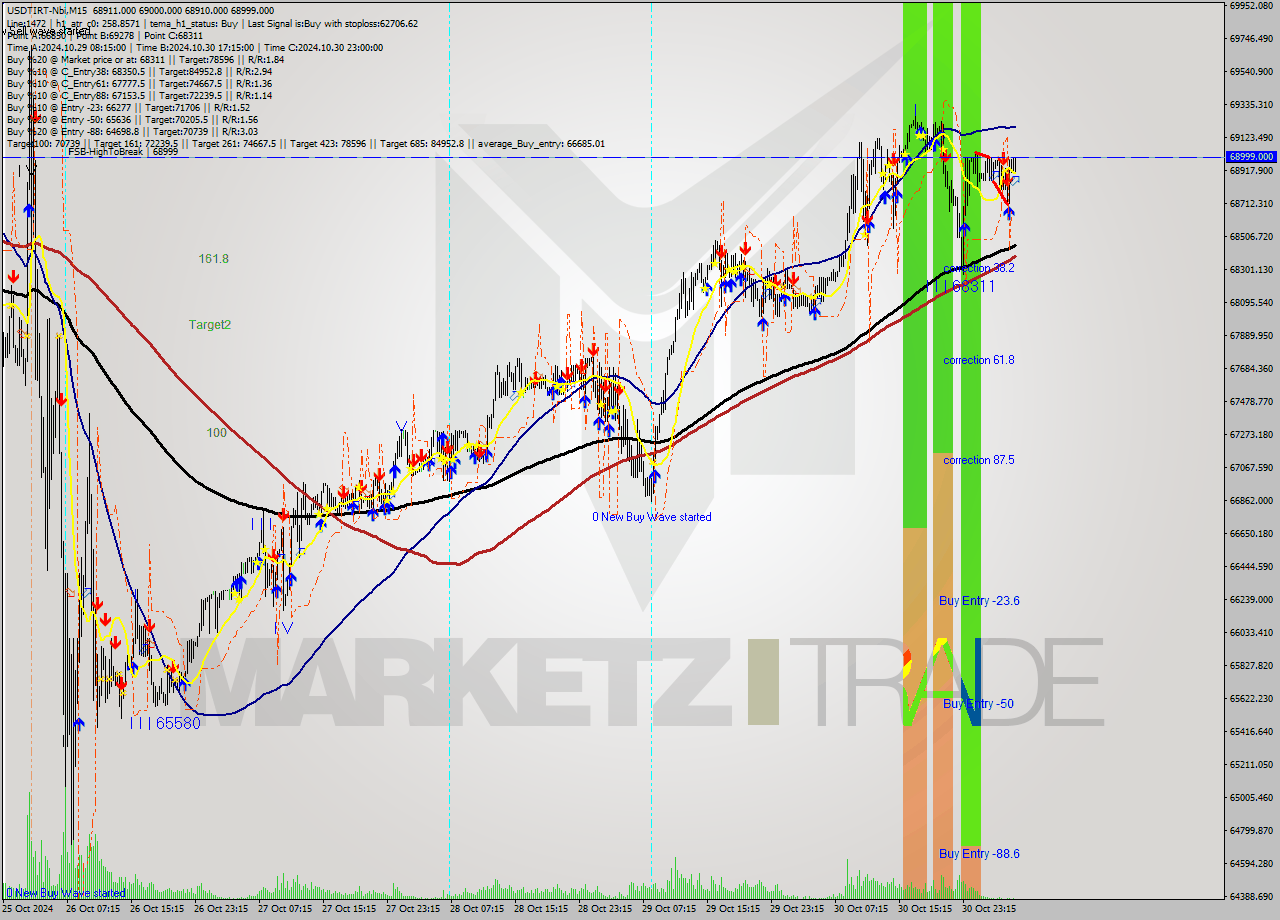Click the 'Entry -23: 66277' line
Image resolution: width=1280 pixels, height=920 pixels.
[x=128, y=107]
